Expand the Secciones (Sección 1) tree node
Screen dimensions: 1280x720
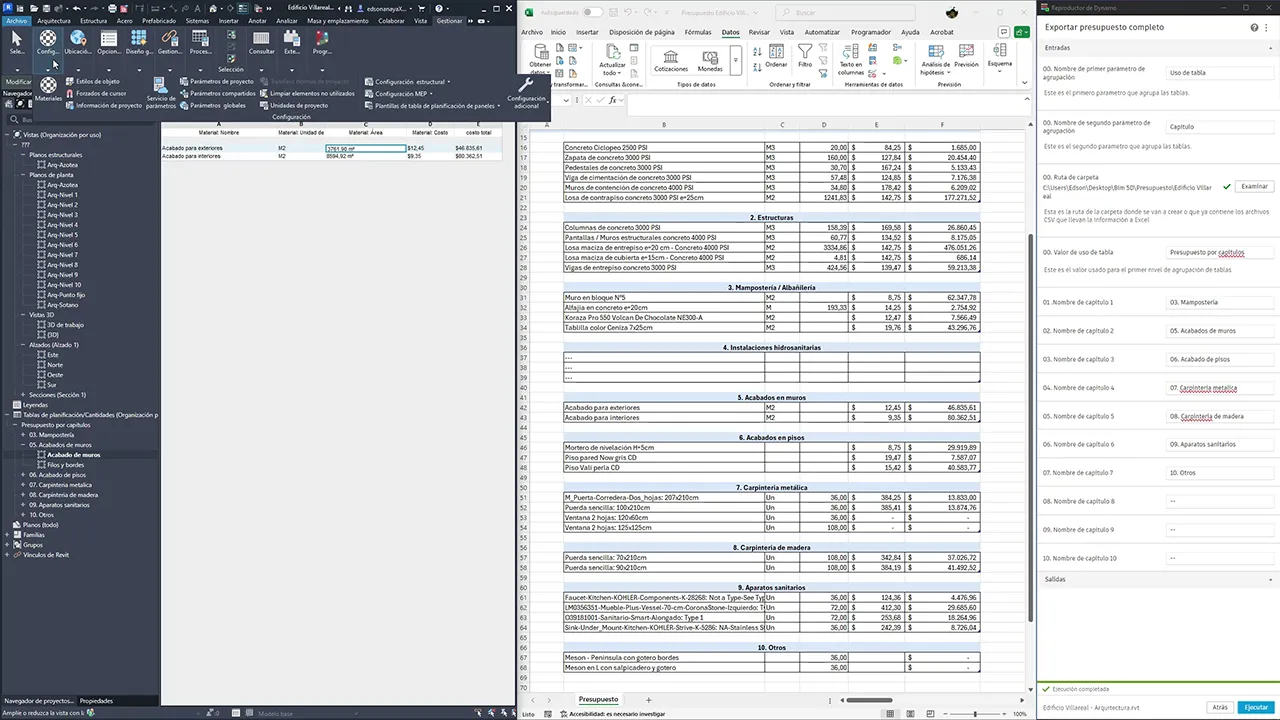coord(22,395)
